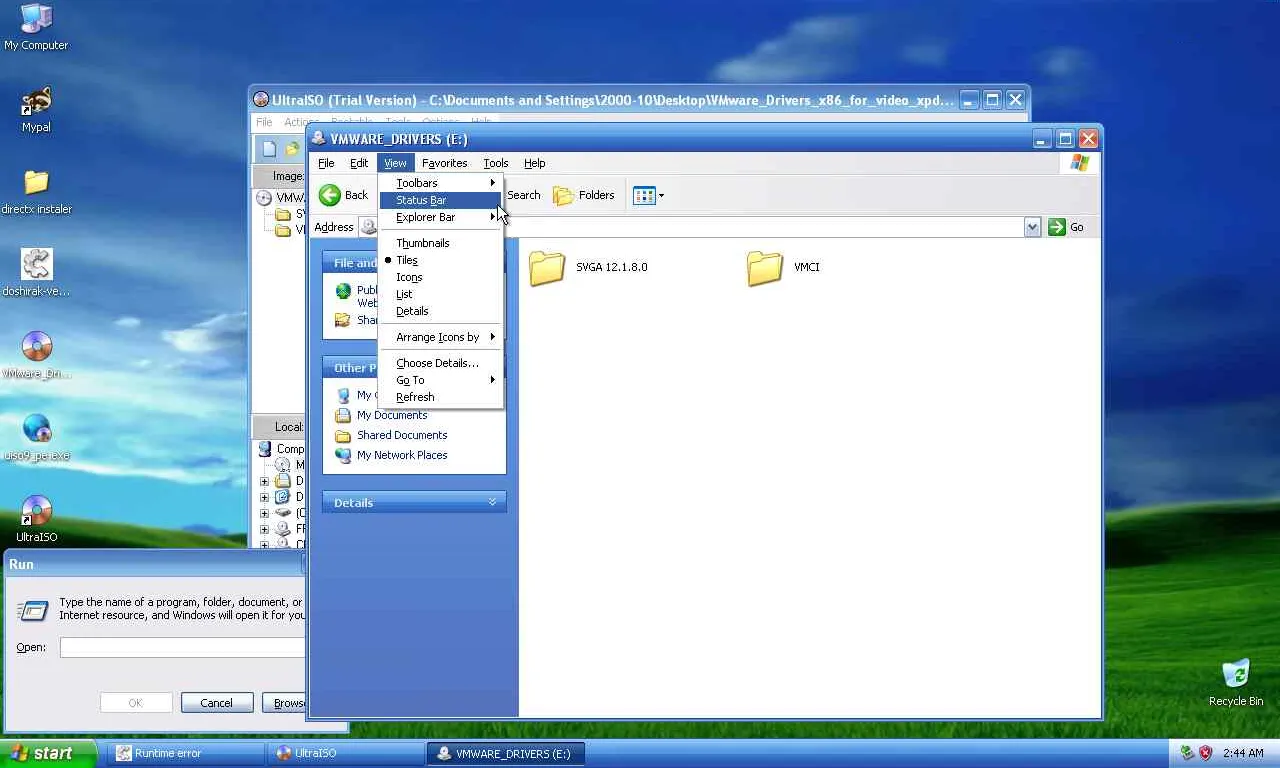Choose Thumbnails view in the View menu
Viewport: 1280px width, 768px height.
pyautogui.click(x=440, y=243)
